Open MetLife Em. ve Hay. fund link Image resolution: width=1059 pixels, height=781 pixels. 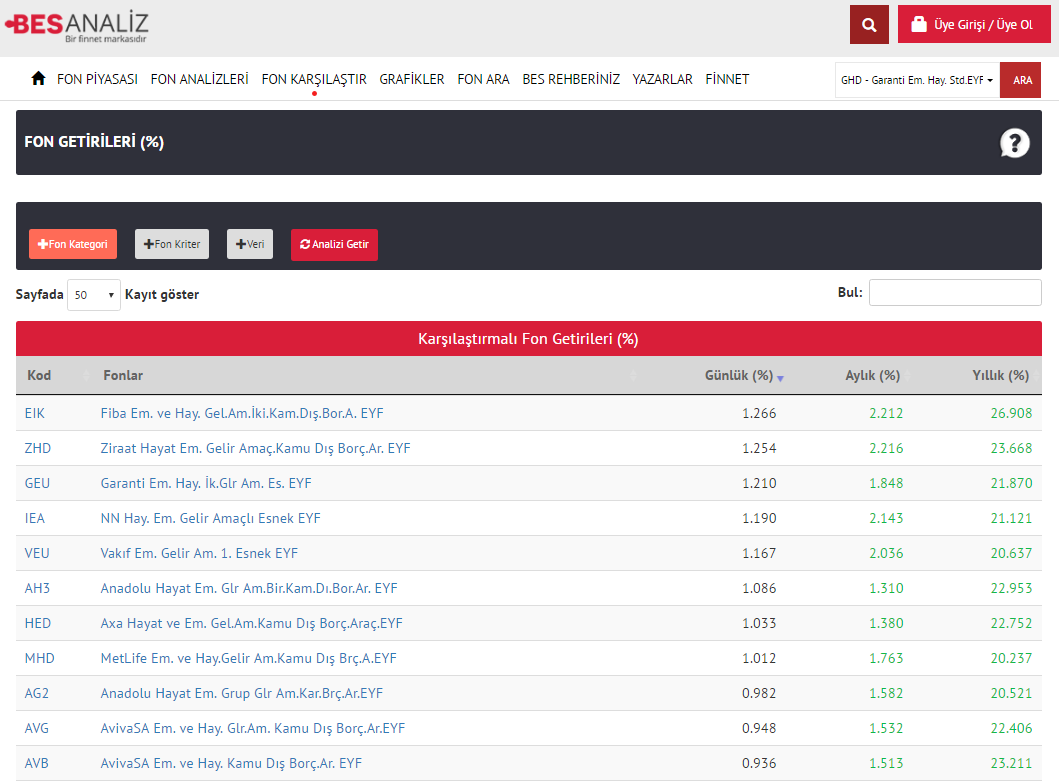[x=249, y=659]
